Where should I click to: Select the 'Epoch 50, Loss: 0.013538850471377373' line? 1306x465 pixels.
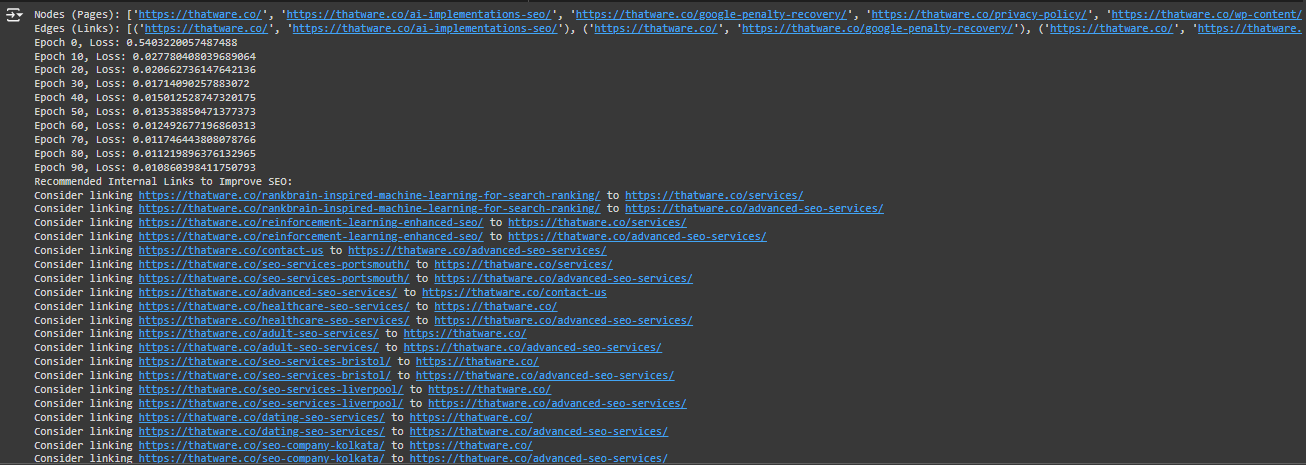145,111
